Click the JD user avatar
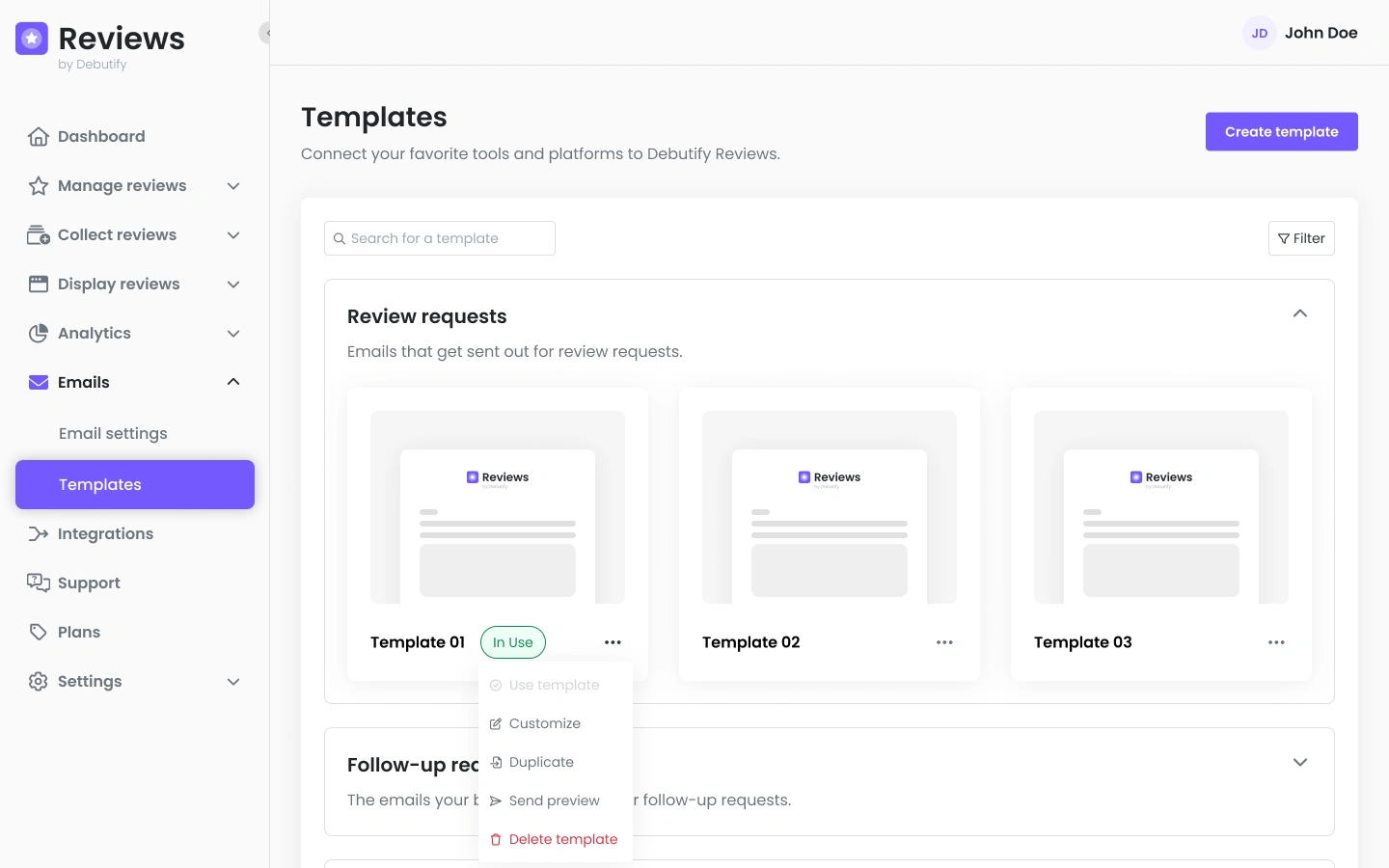This screenshot has height=868, width=1389. (x=1260, y=33)
